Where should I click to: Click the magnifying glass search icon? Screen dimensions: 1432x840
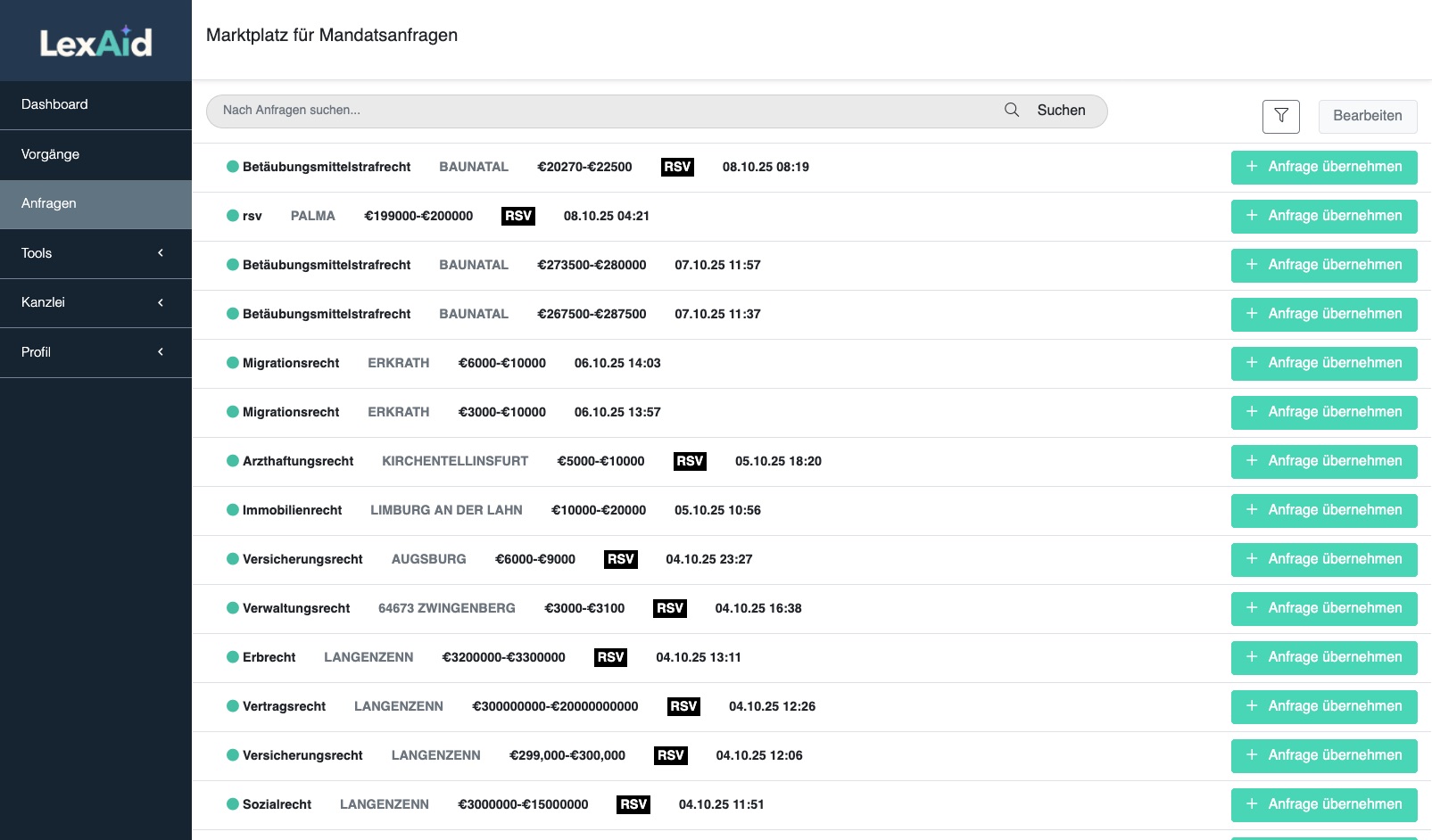1011,111
